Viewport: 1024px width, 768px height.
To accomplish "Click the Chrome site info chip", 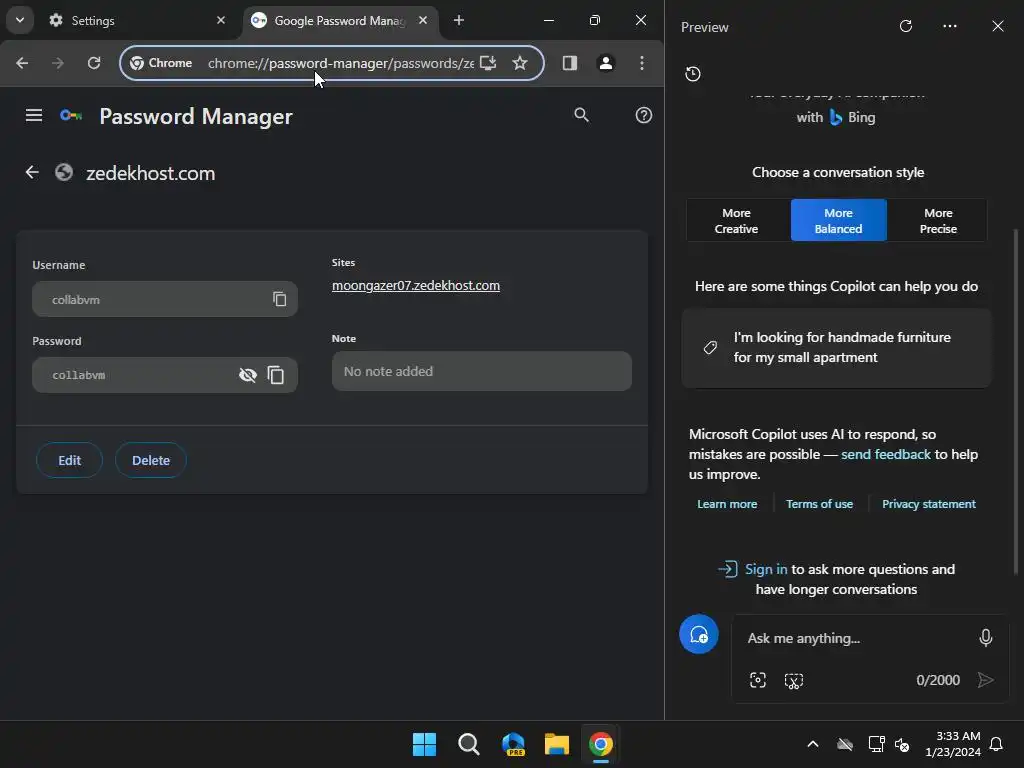I will pos(161,63).
